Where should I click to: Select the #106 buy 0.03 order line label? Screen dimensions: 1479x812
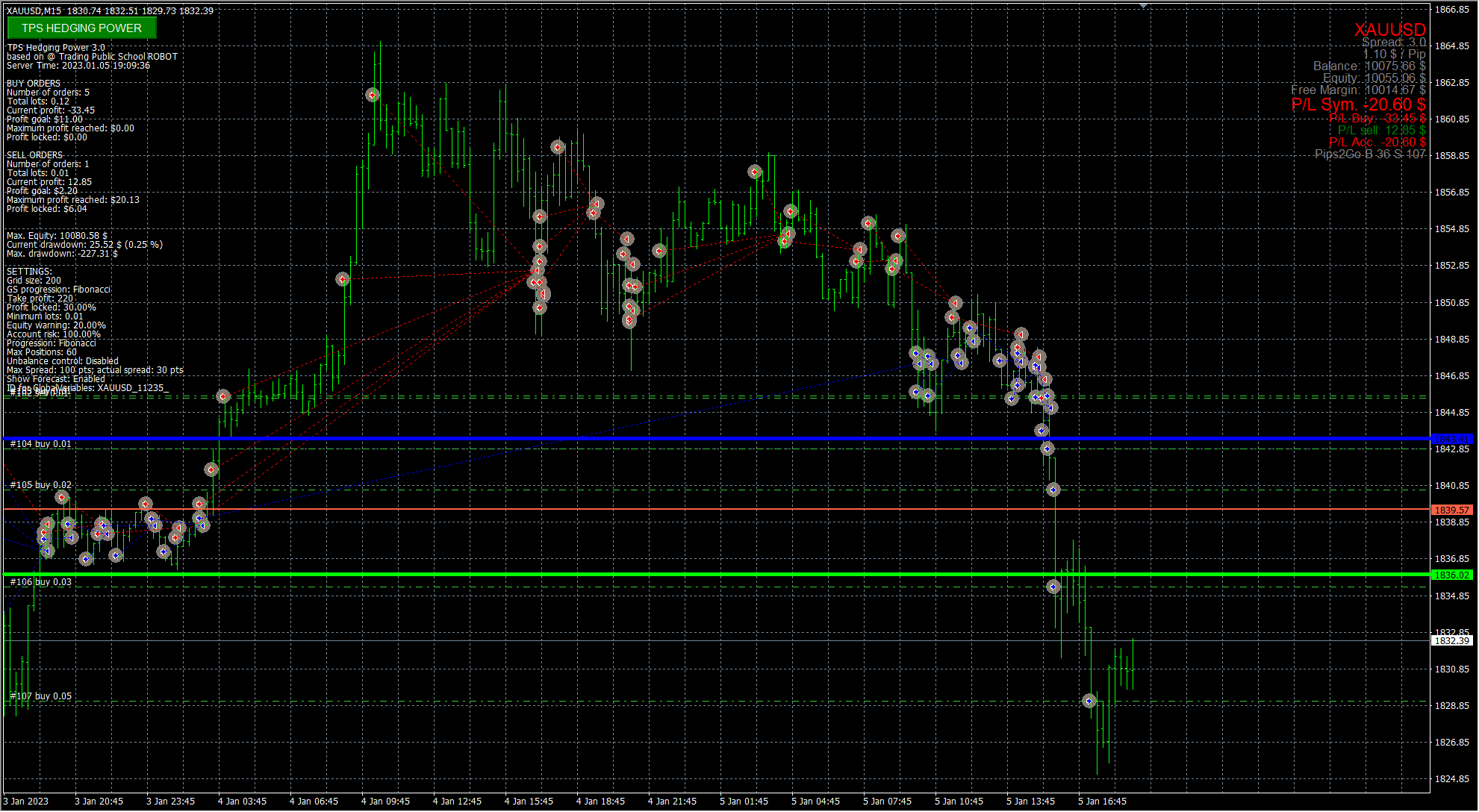(x=41, y=582)
